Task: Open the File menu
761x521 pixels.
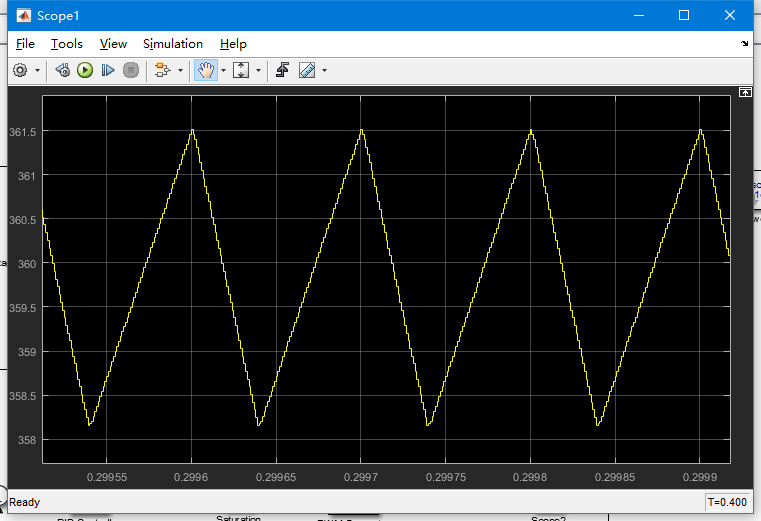Action: point(25,44)
